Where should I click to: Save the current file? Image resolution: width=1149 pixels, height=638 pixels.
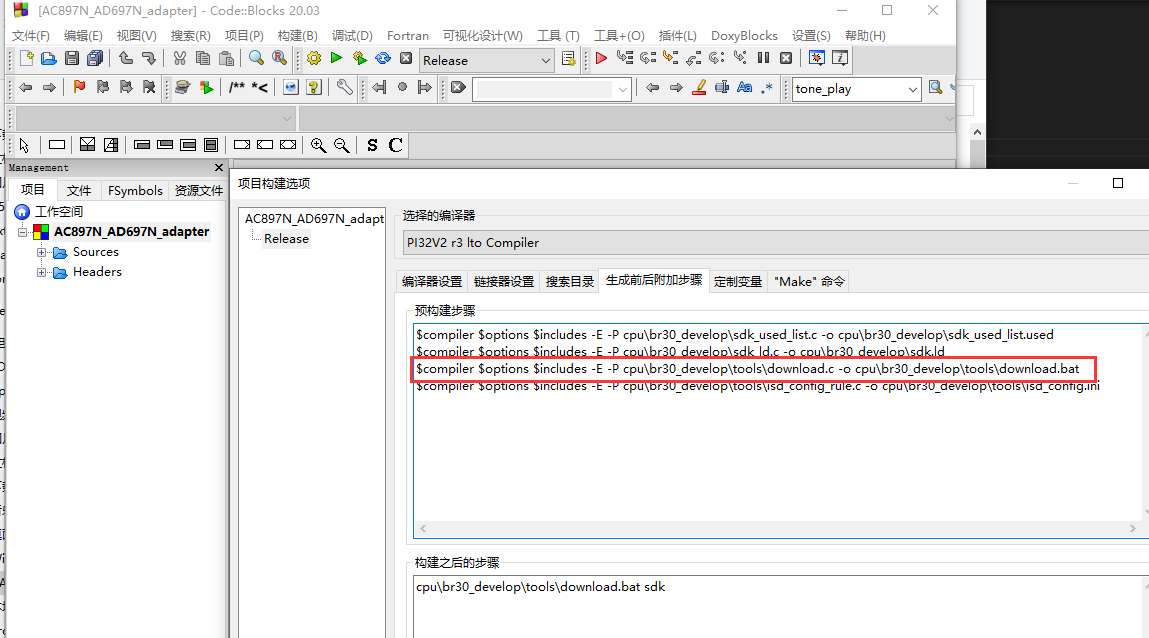click(72, 59)
